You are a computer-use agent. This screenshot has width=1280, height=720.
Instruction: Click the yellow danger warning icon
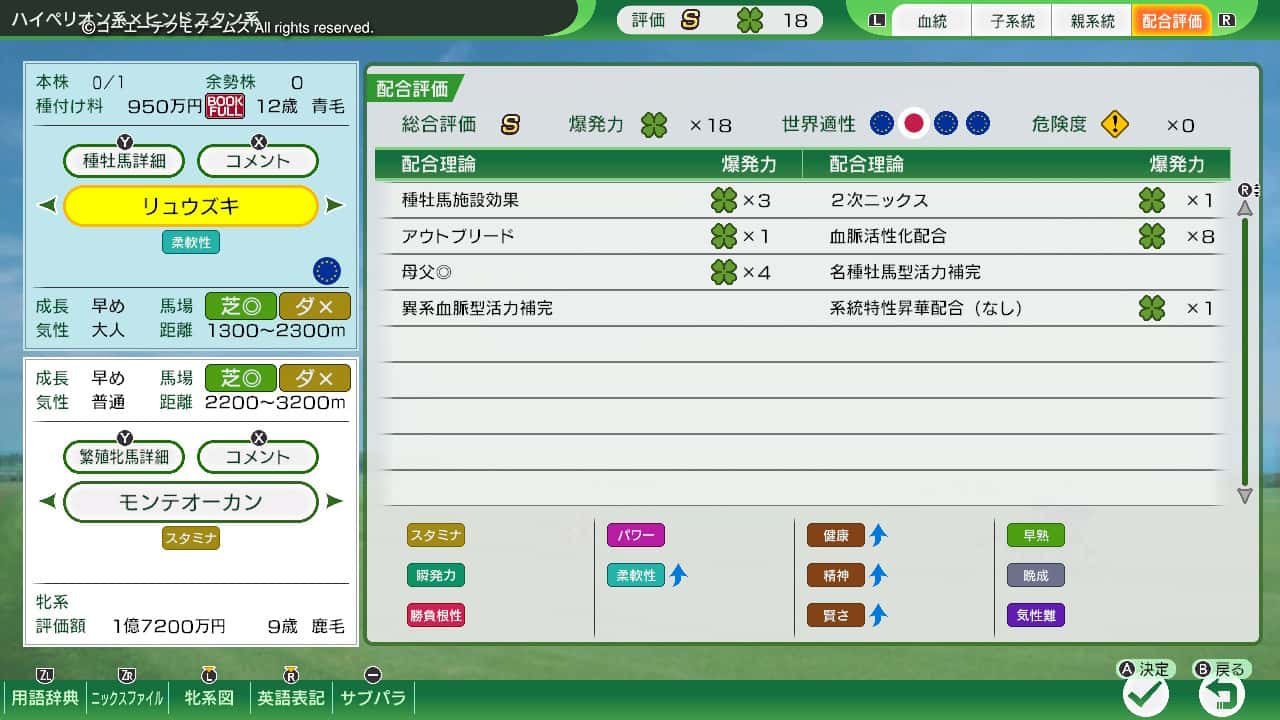(1114, 124)
